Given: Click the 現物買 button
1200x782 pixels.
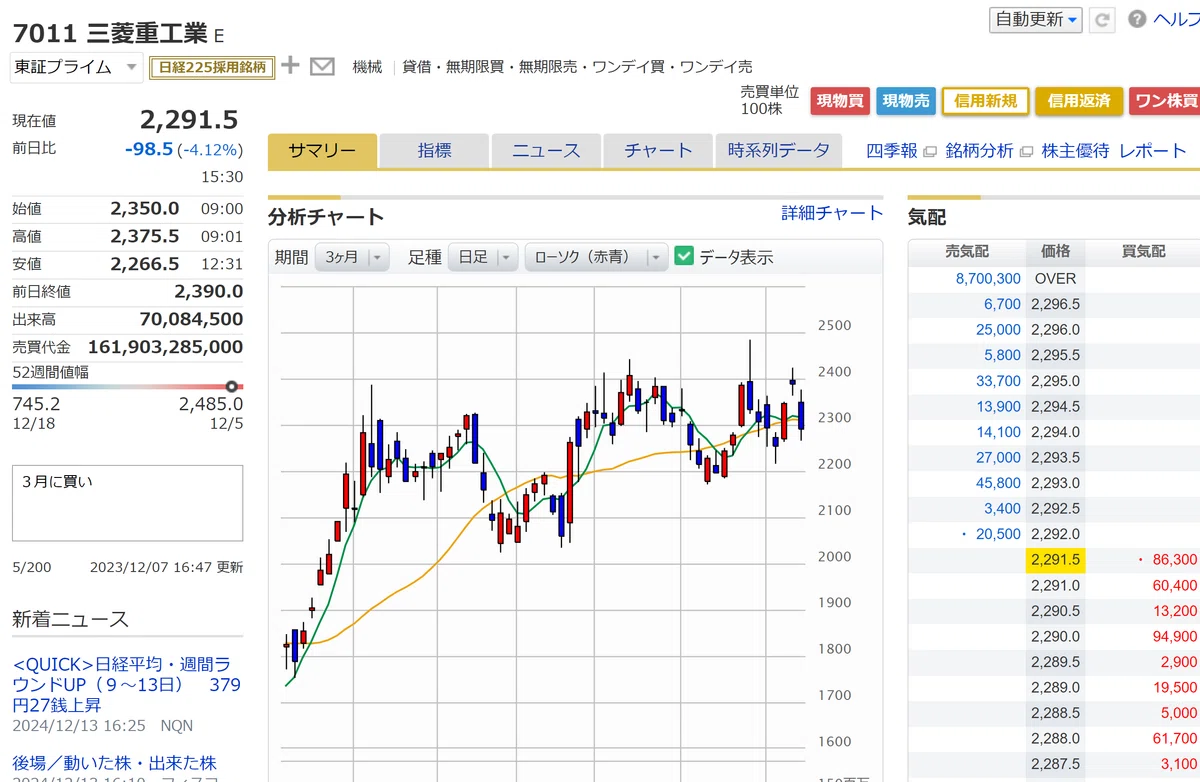Looking at the screenshot, I should pos(840,101).
